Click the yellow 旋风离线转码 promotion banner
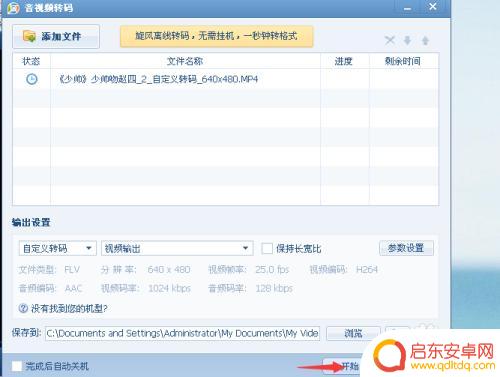The image size is (500, 377). [216, 36]
